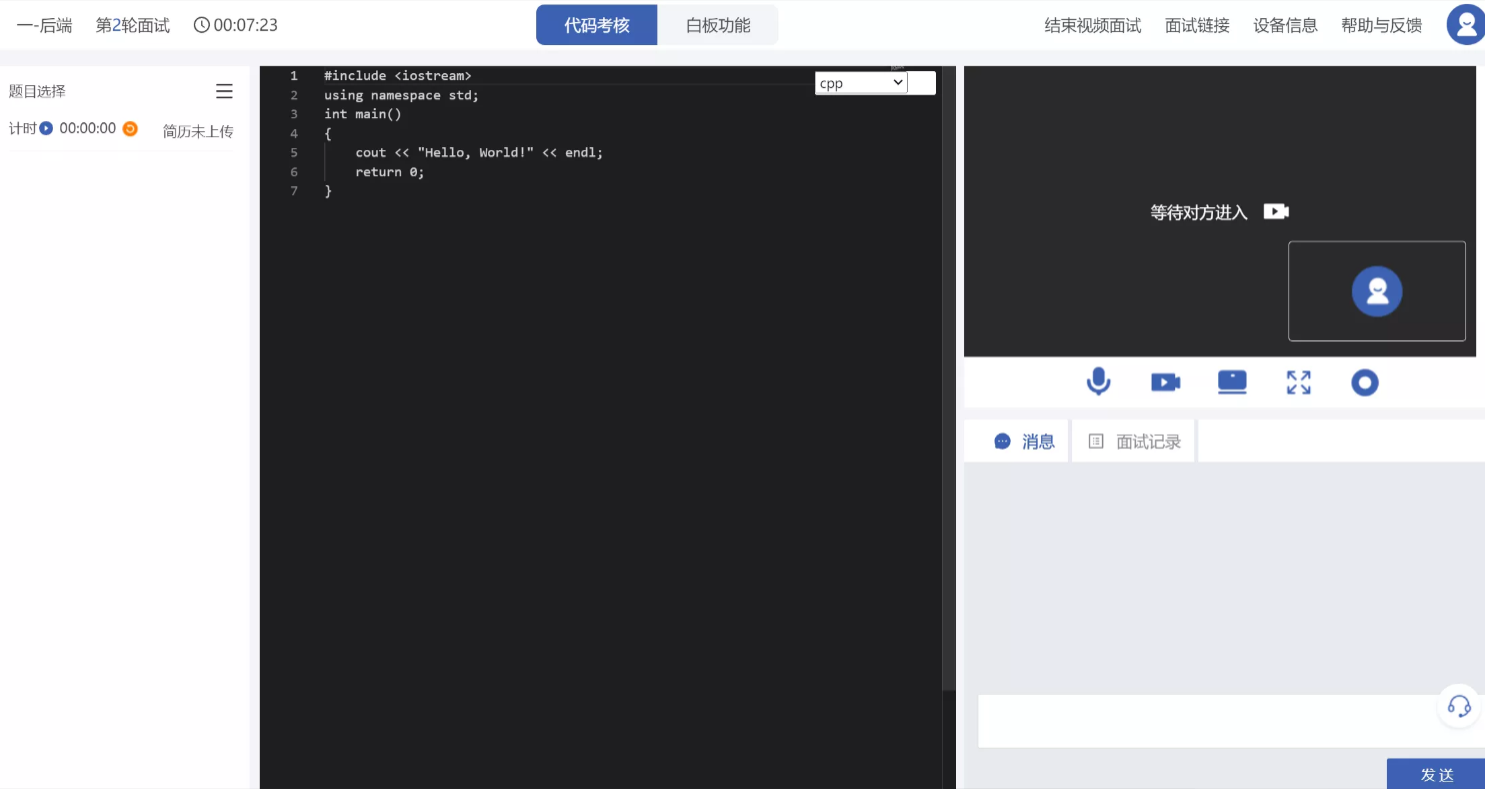Viewport: 1485px width, 789px height.
Task: Start screen sharing with the monitor icon
Action: coord(1232,382)
